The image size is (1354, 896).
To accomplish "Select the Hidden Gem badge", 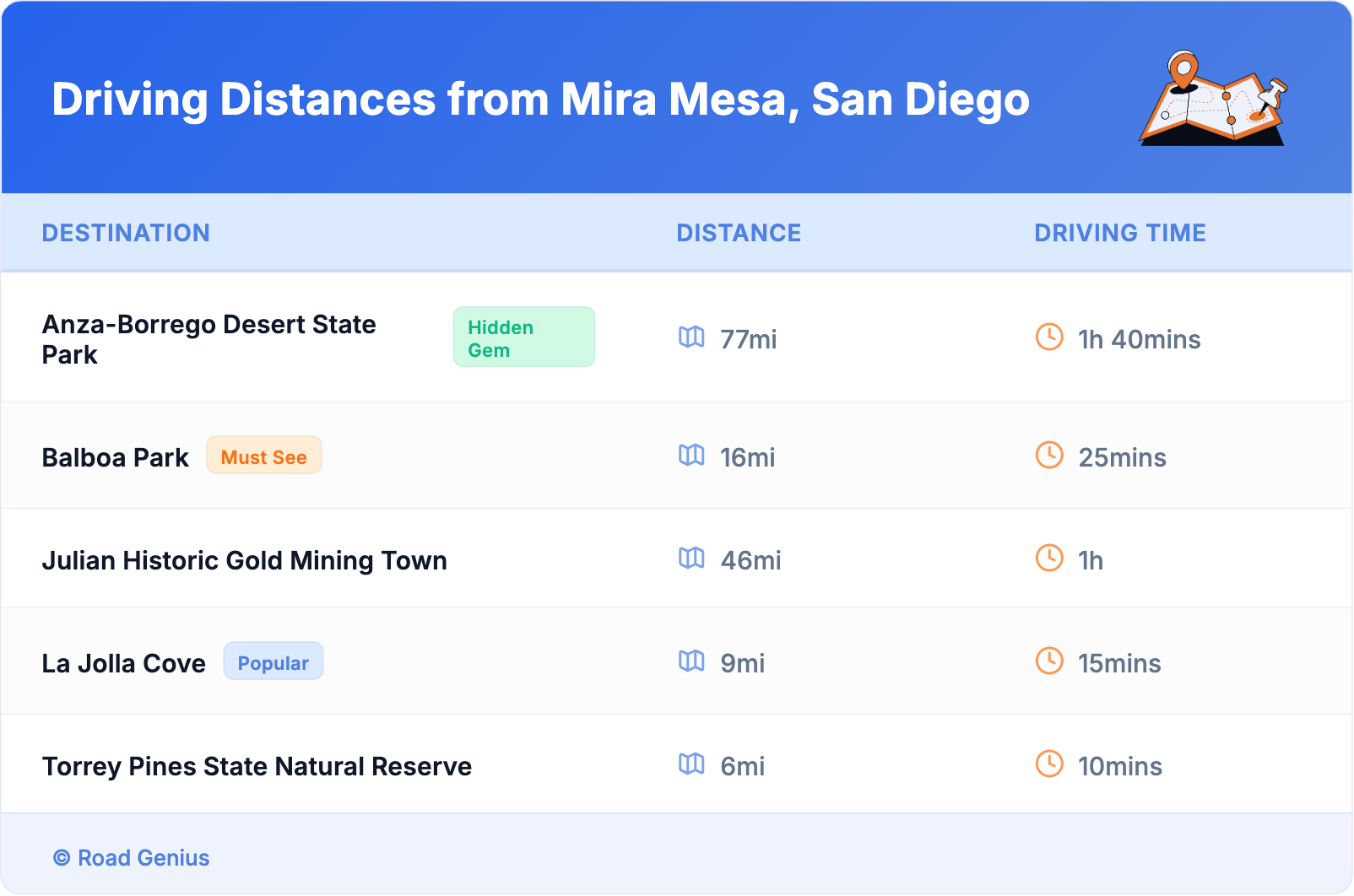I will [x=523, y=337].
